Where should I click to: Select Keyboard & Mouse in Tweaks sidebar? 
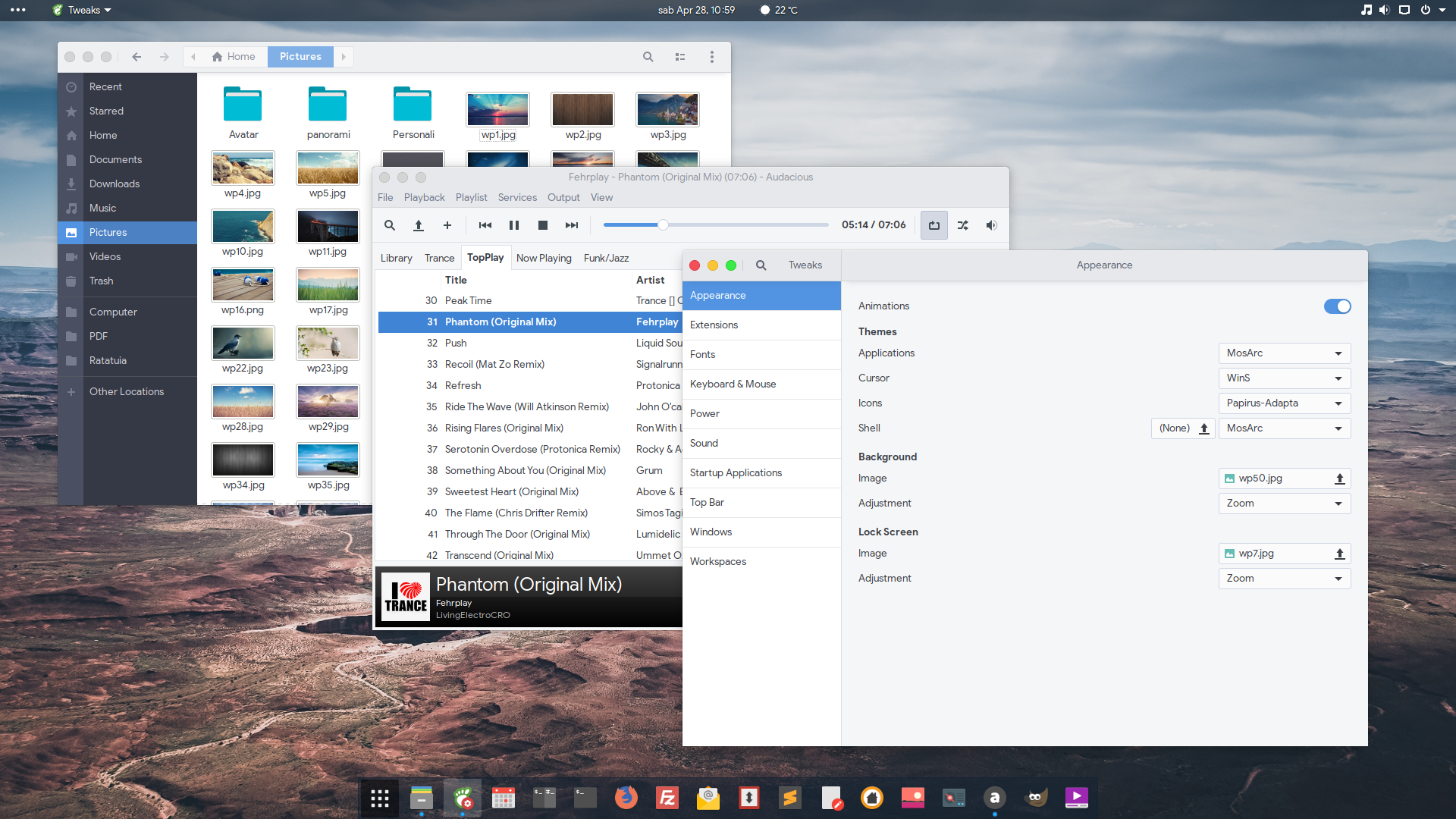tap(761, 384)
